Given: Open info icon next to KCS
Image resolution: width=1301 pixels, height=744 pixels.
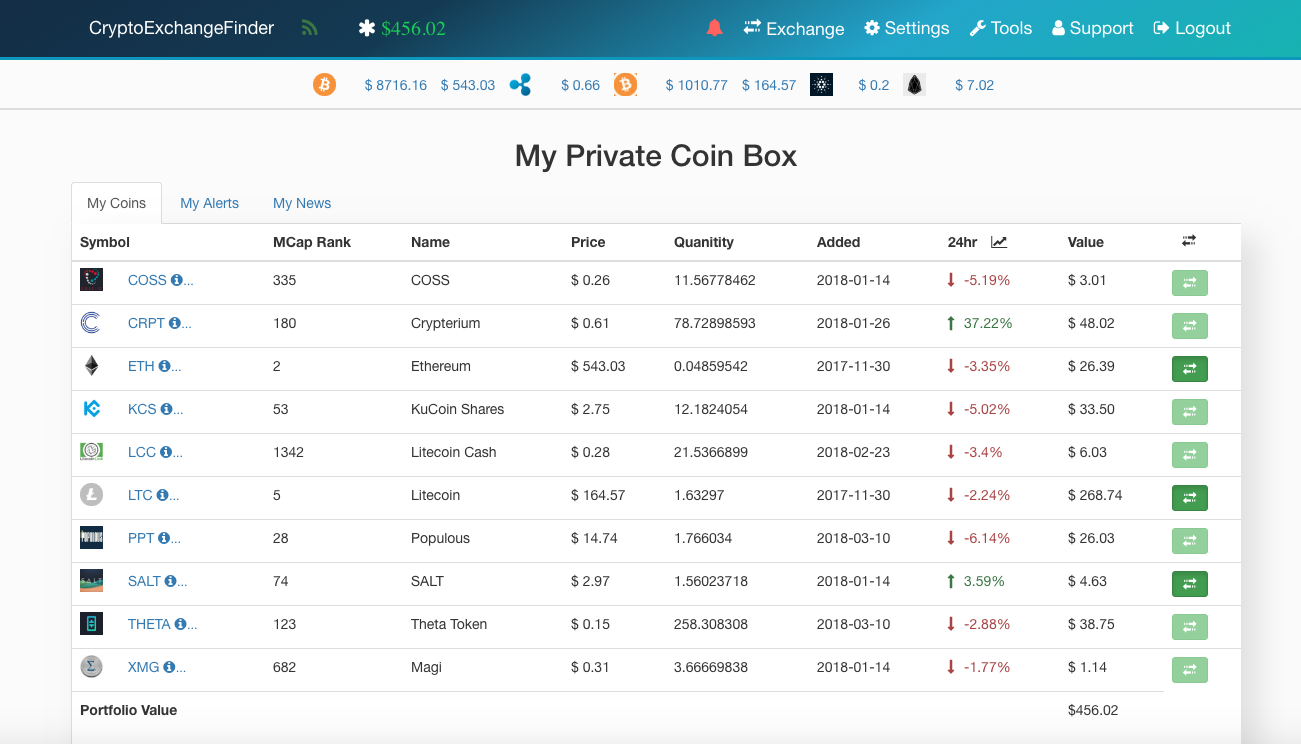Looking at the screenshot, I should [x=166, y=409].
